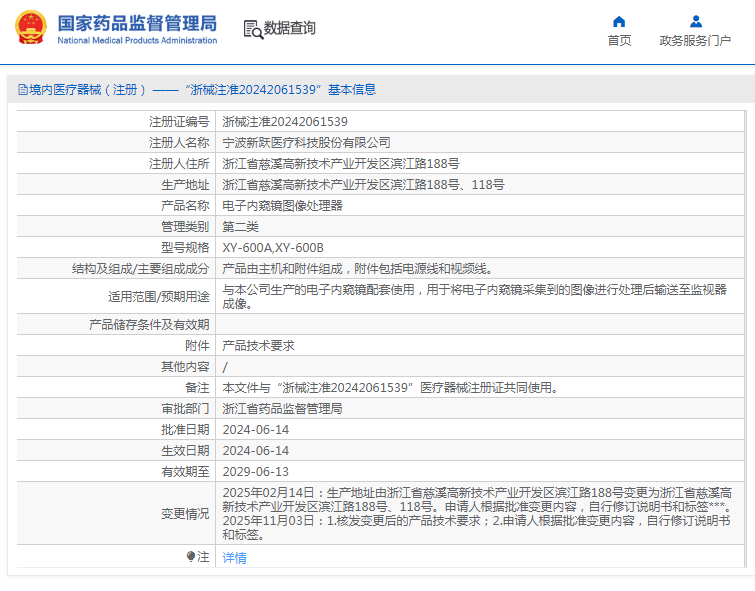Click the document icon before 境内医疗器械

point(23,90)
